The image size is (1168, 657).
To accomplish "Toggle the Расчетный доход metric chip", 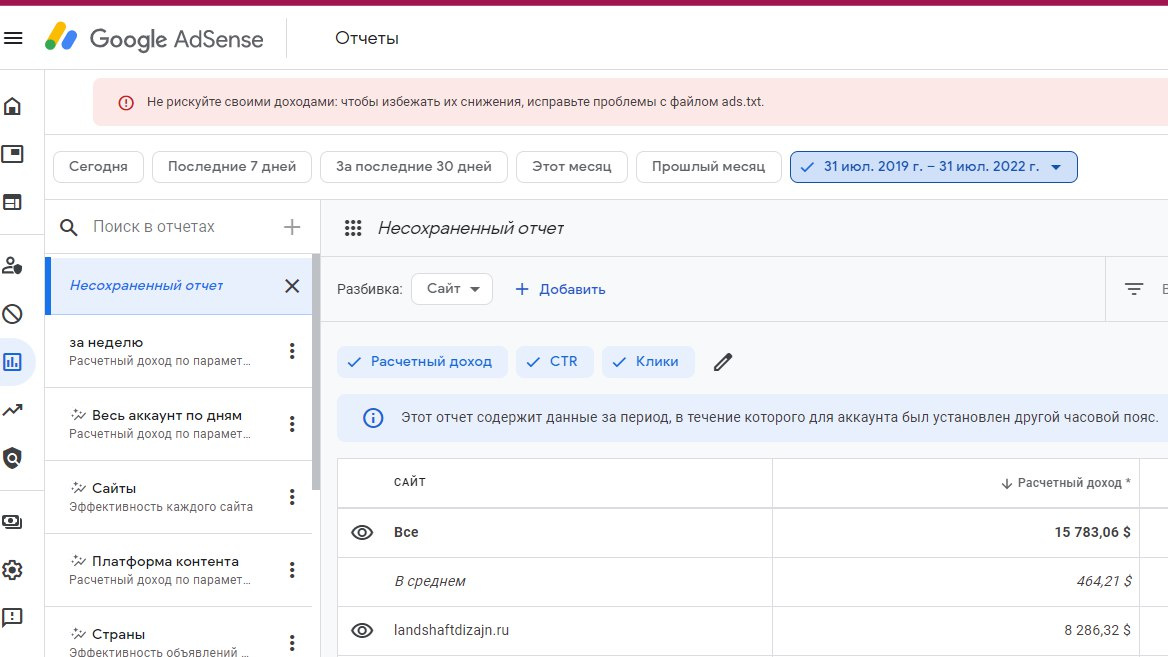I will pos(421,362).
